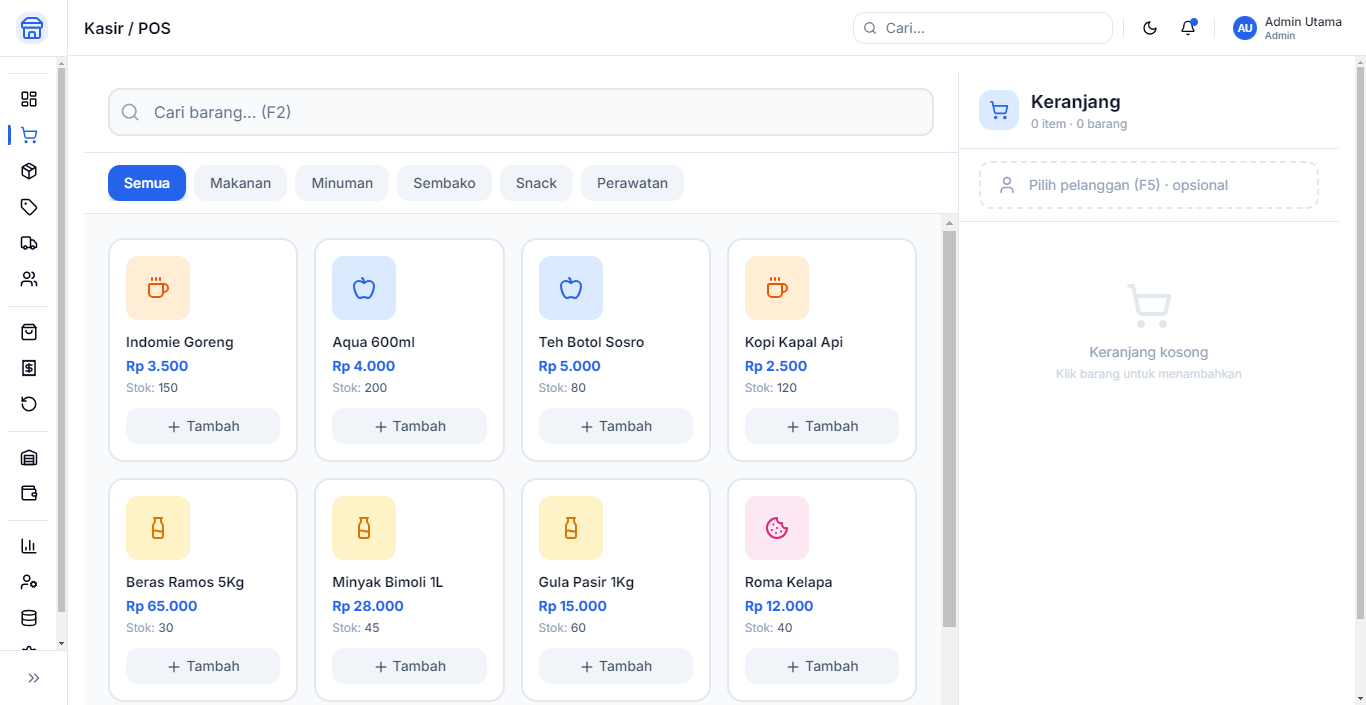Open the user settings icon in sidebar
Viewport: 1366px width, 705px height.
click(29, 582)
